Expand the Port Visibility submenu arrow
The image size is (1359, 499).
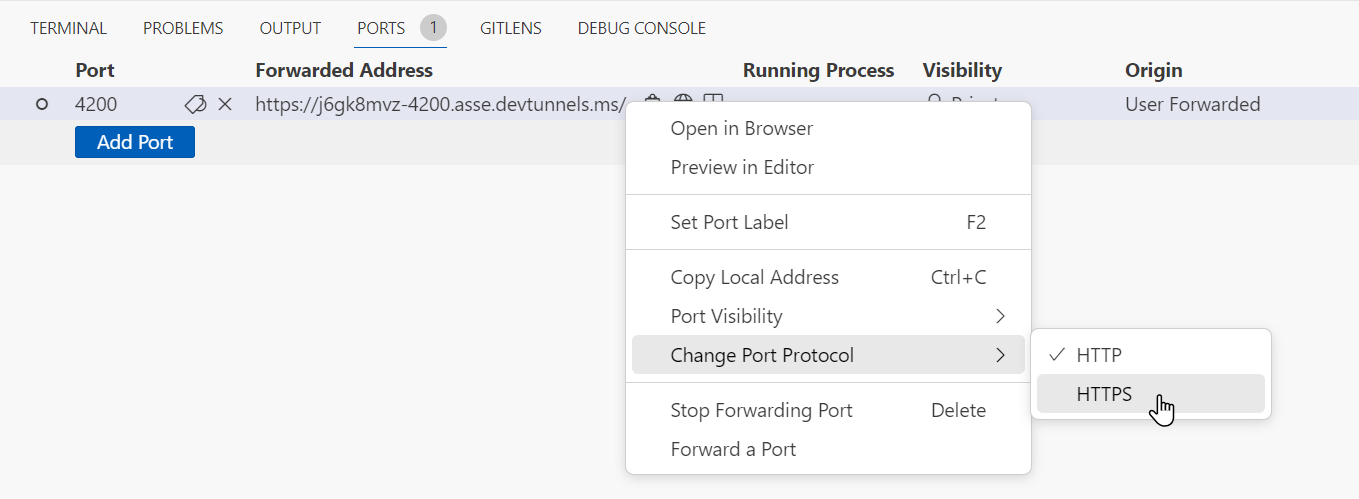click(x=1000, y=316)
